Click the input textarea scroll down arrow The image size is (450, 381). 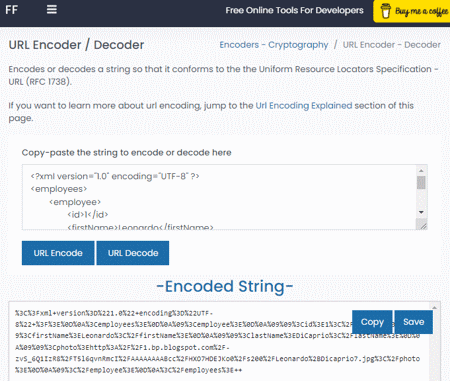421,212
